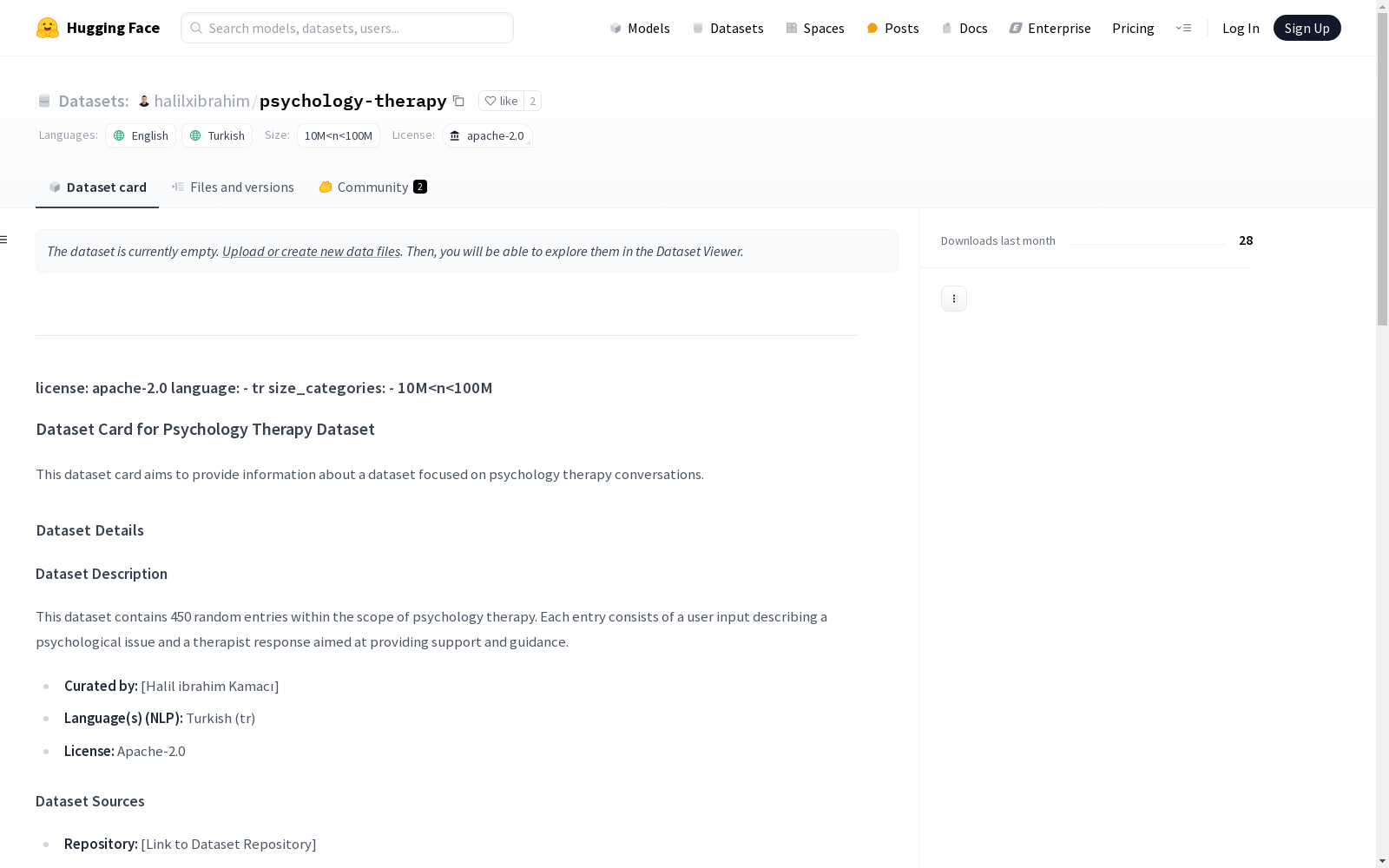
Task: Click the Repository list entry
Action: 190,844
